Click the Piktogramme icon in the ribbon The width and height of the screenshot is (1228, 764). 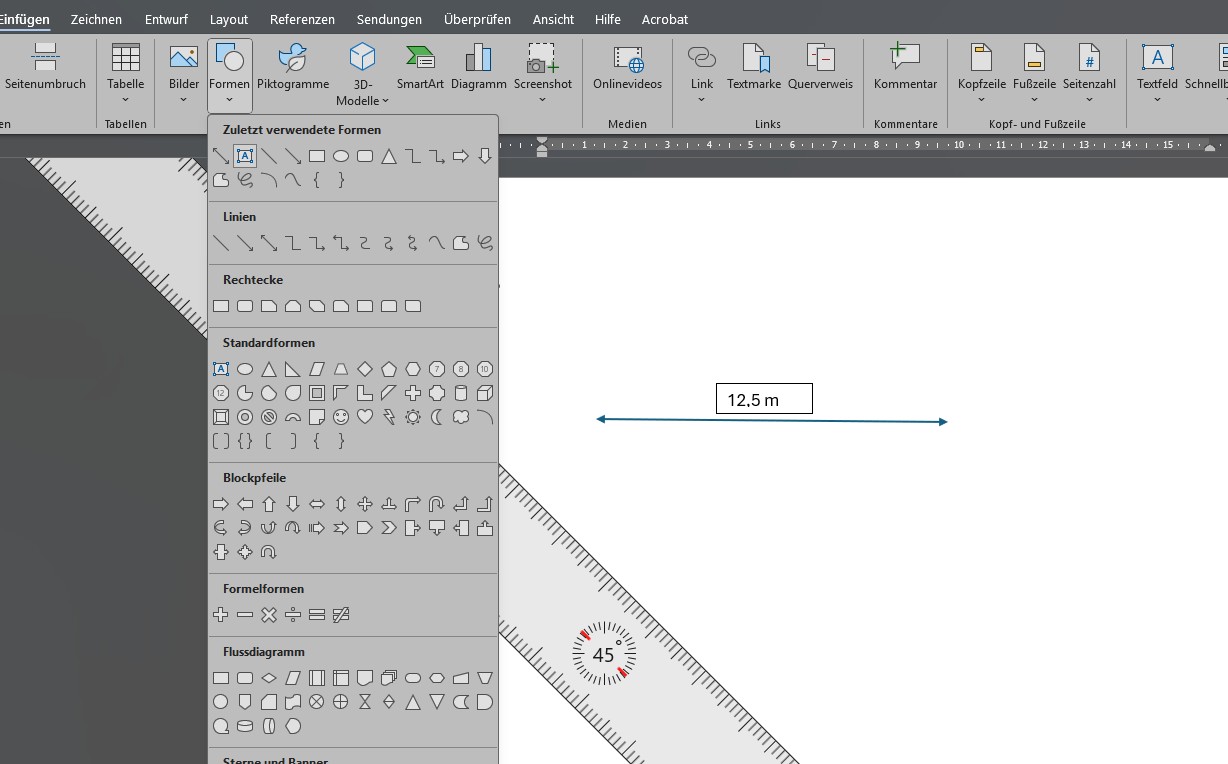293,68
